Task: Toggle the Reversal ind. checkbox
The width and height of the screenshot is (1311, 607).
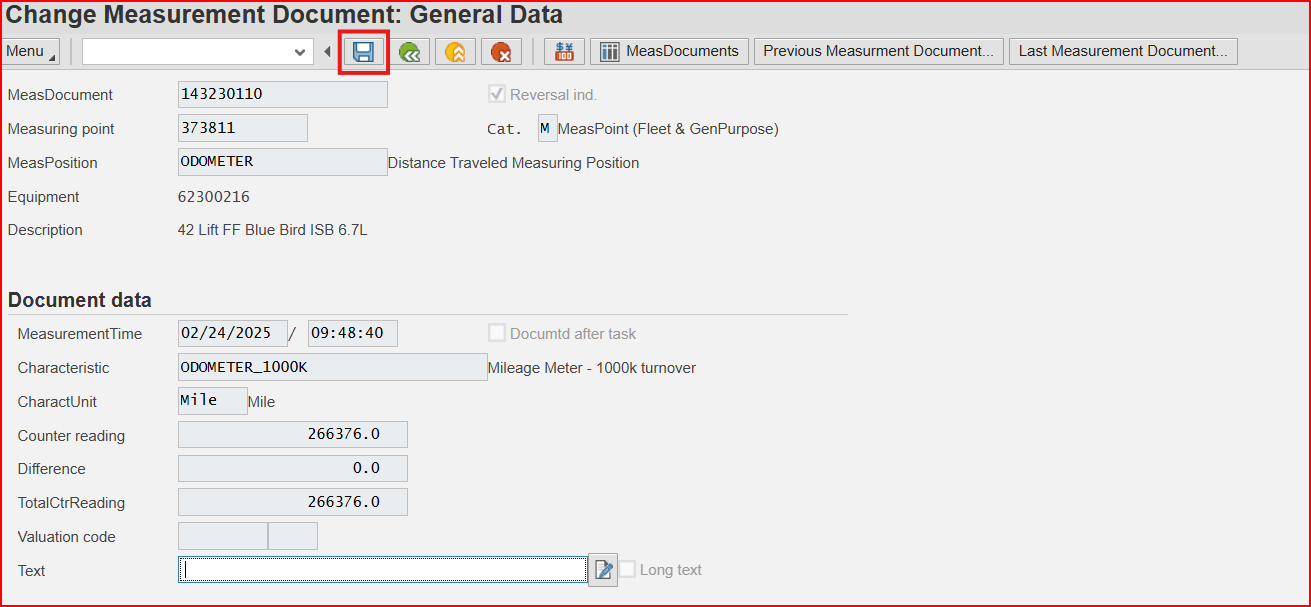Action: click(x=496, y=94)
